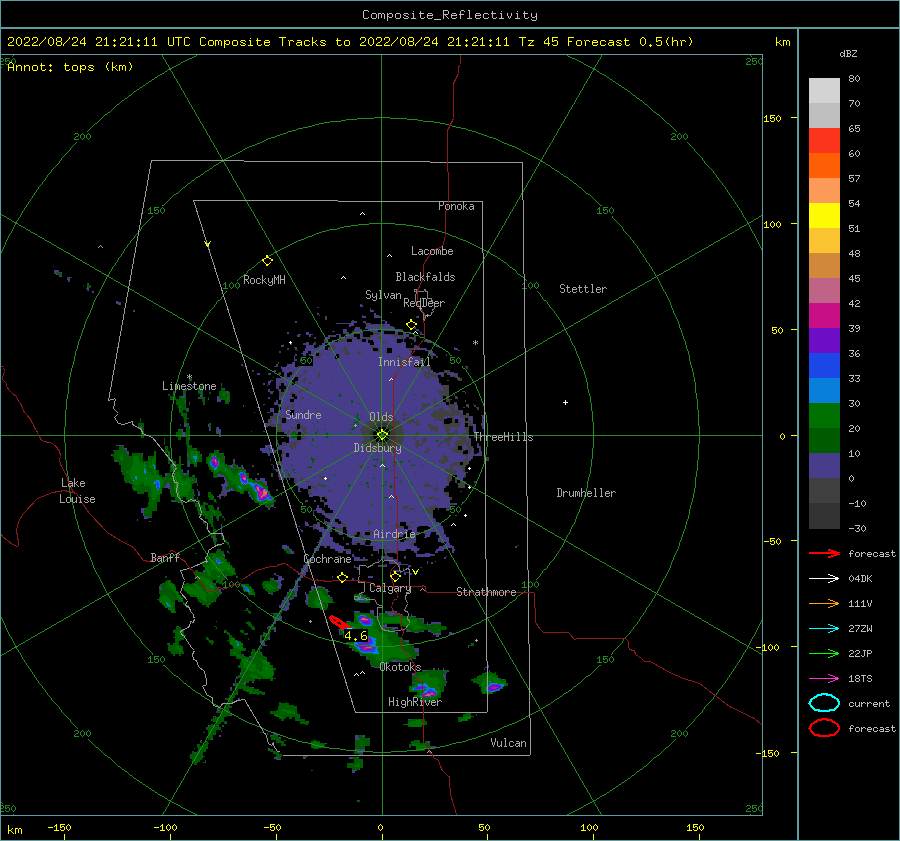
Task: Click the radar site marker at Olds
Action: (382, 435)
